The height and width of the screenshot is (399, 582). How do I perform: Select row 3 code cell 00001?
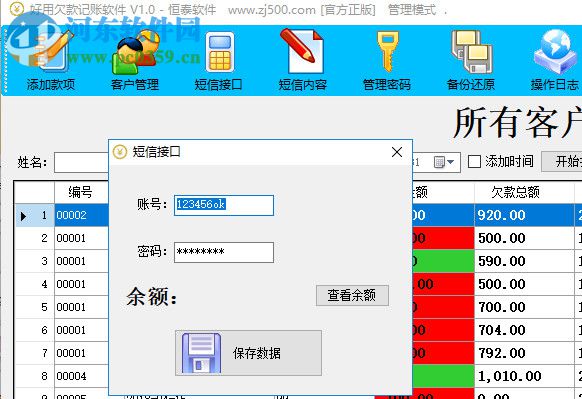point(81,261)
